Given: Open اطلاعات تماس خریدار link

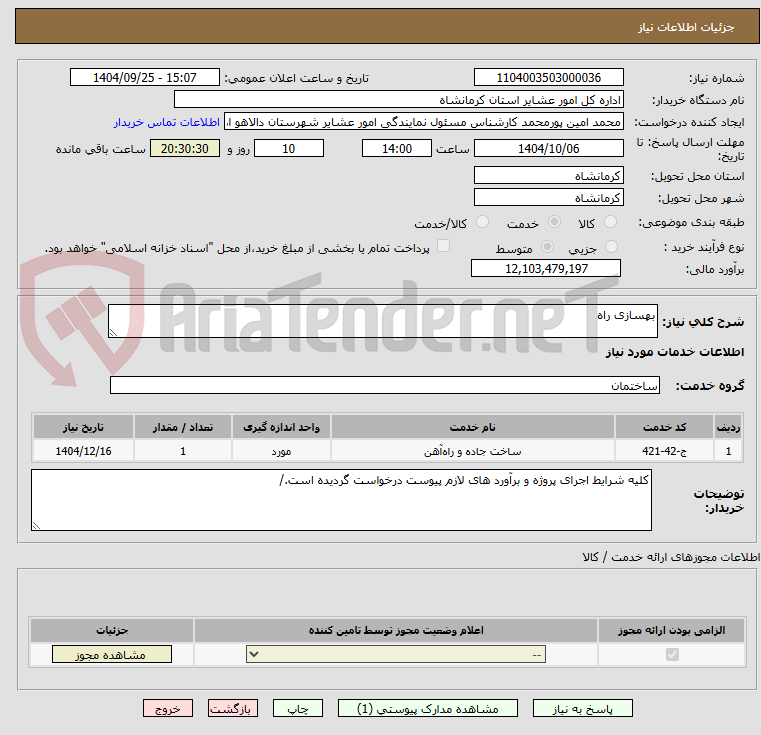Looking at the screenshot, I should click(167, 122).
